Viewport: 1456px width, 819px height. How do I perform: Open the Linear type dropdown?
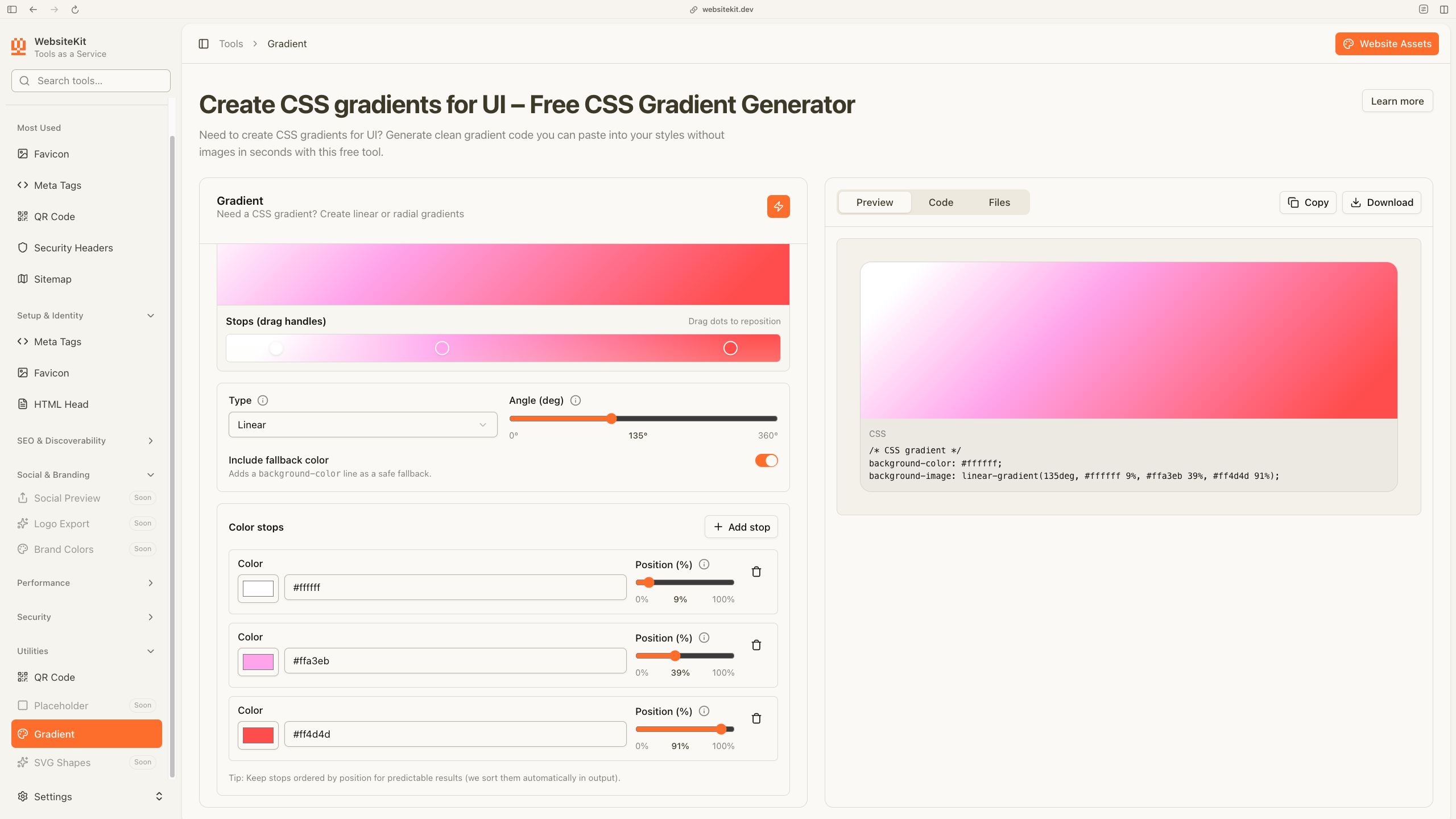(363, 425)
